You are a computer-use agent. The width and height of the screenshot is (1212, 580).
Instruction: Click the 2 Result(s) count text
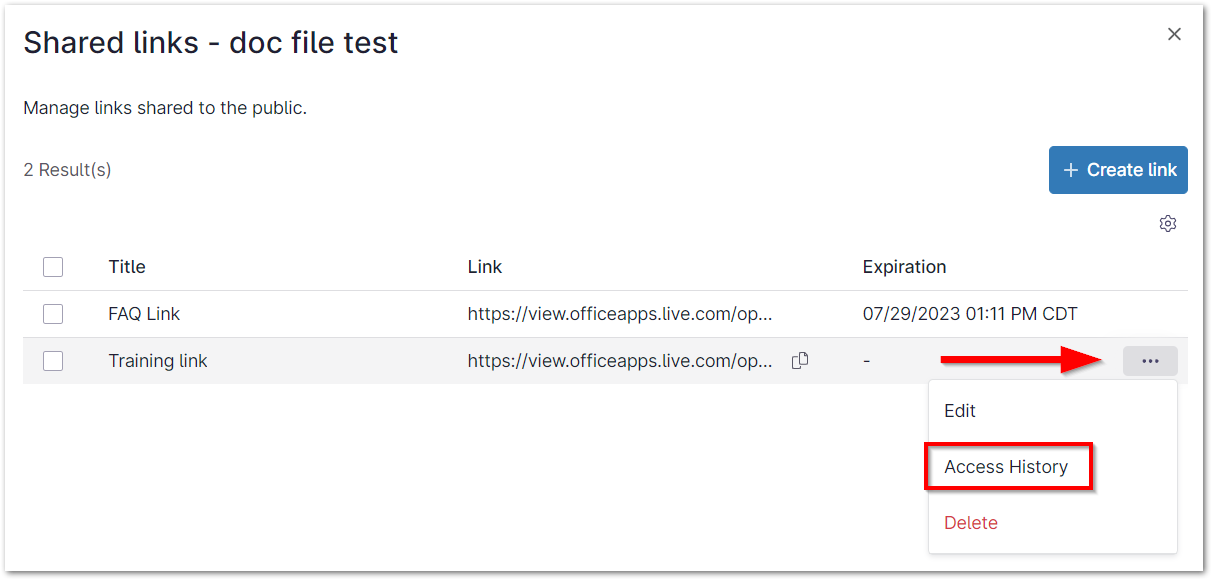tap(67, 170)
